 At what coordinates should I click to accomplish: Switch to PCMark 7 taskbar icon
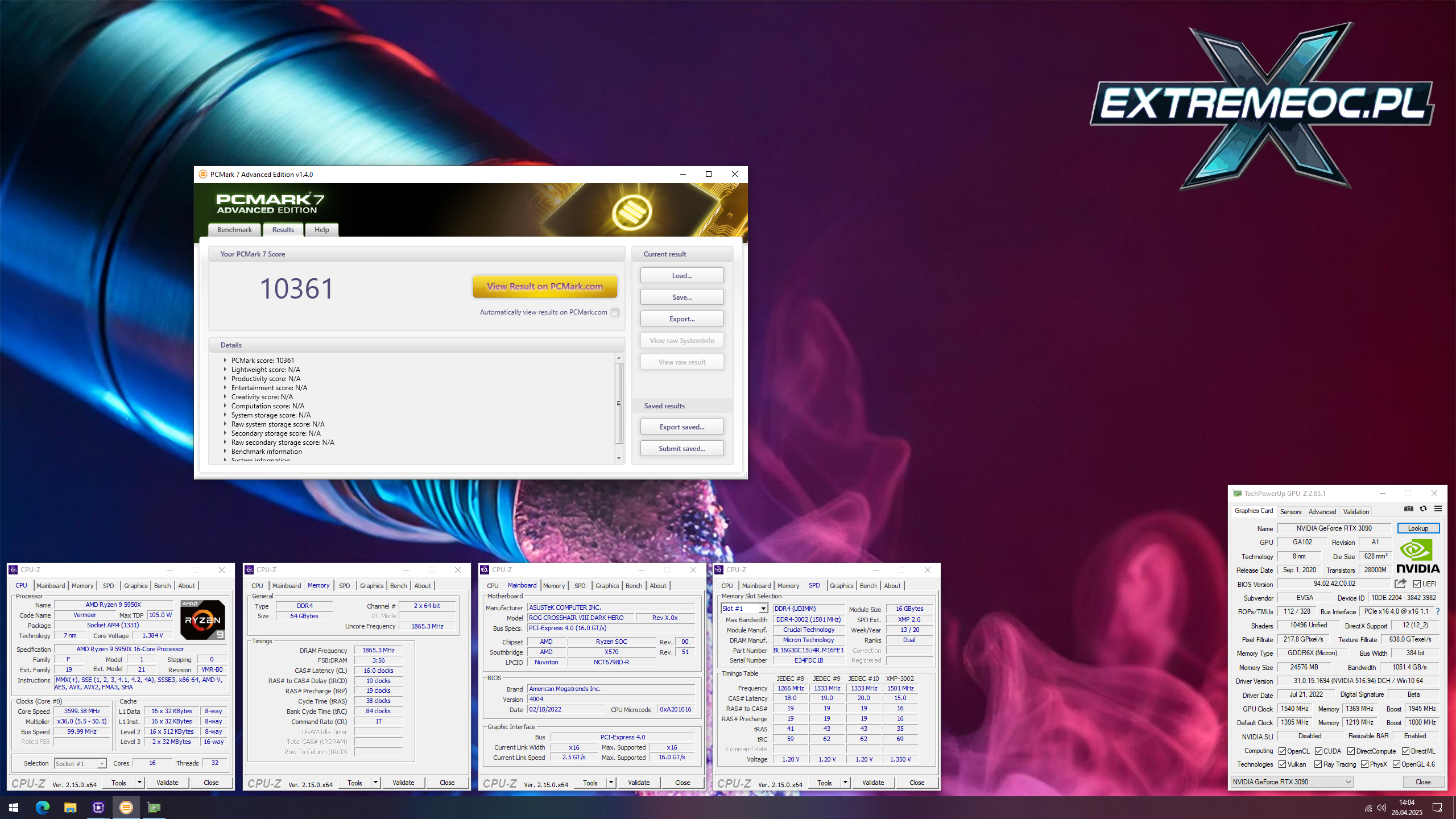click(126, 808)
